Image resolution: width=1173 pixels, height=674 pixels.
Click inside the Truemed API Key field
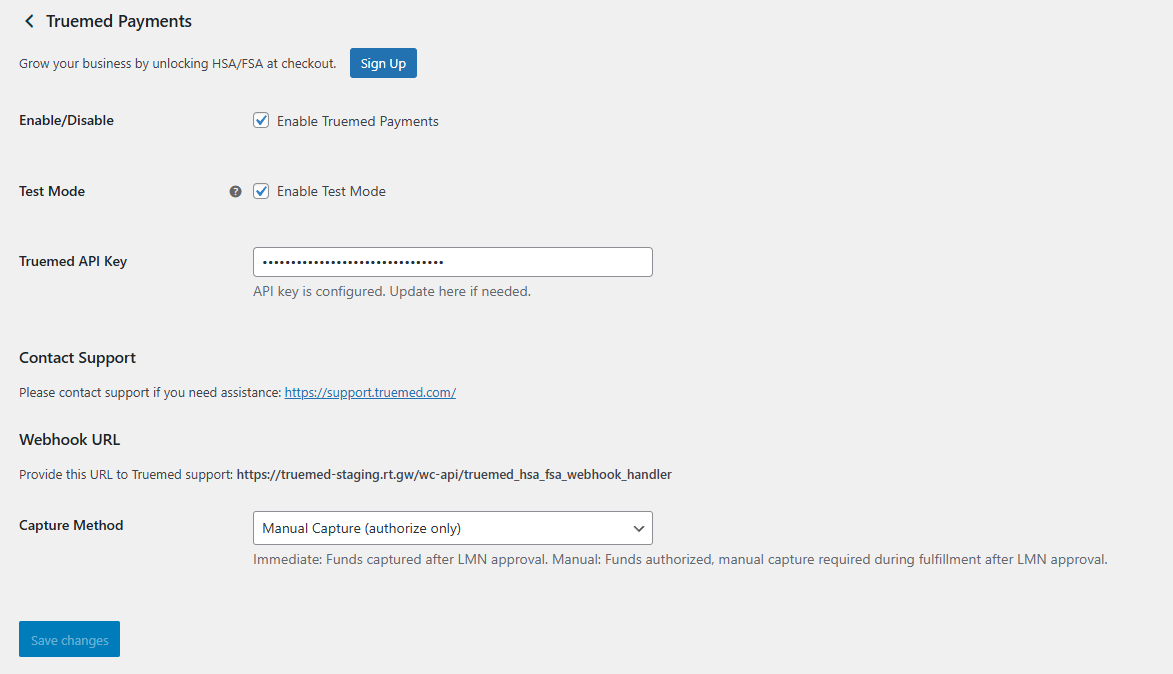pos(453,261)
